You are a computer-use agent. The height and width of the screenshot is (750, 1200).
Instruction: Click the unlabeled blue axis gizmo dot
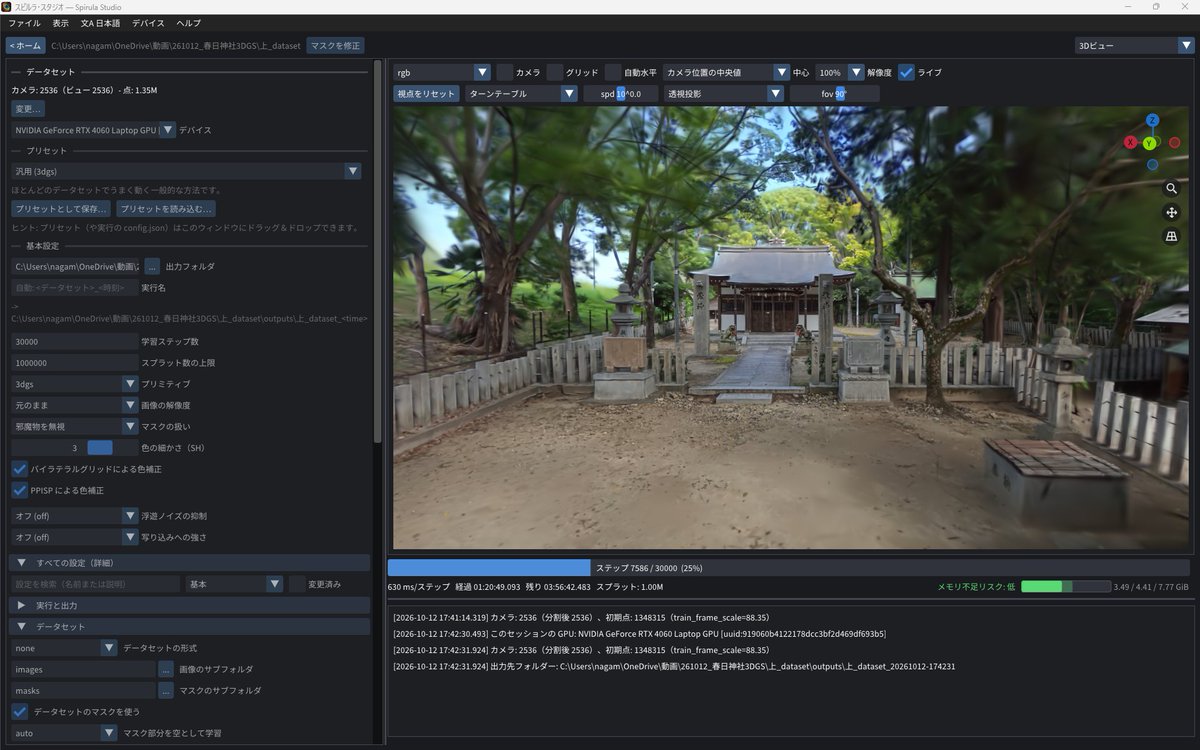(x=1152, y=165)
